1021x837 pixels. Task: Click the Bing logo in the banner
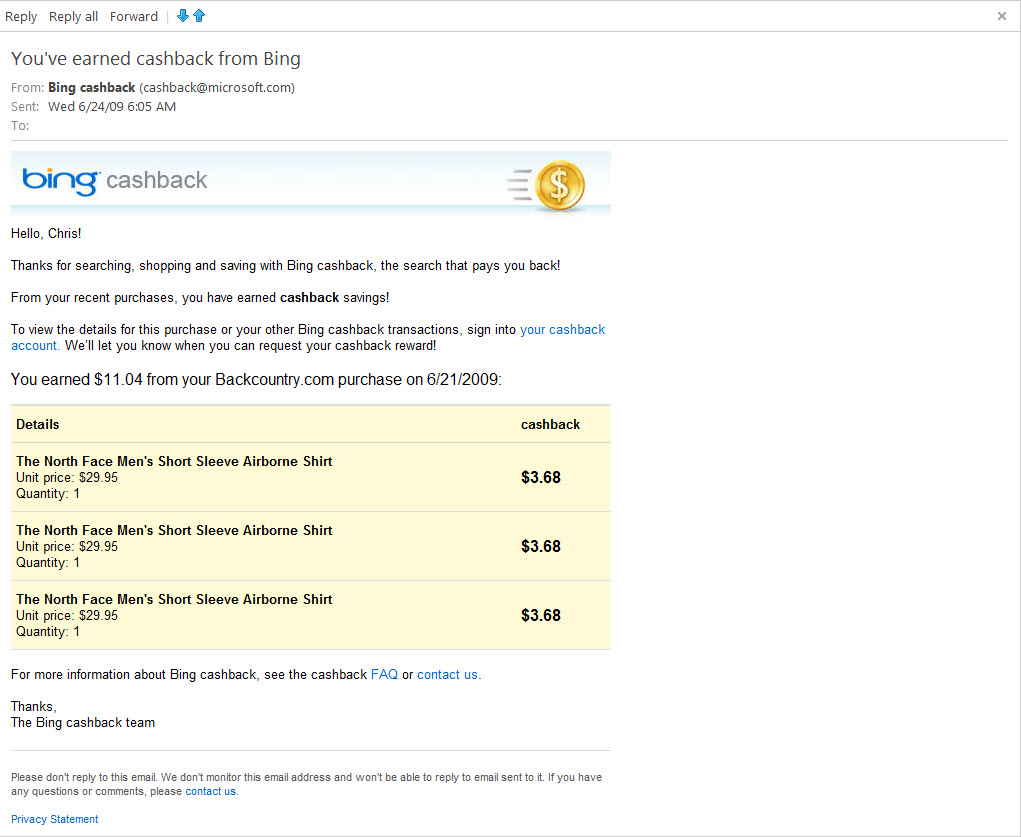click(x=60, y=181)
